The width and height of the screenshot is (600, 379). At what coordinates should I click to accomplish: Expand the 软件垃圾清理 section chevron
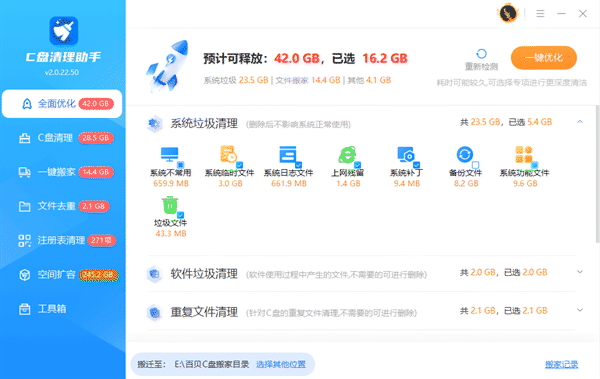(x=580, y=272)
